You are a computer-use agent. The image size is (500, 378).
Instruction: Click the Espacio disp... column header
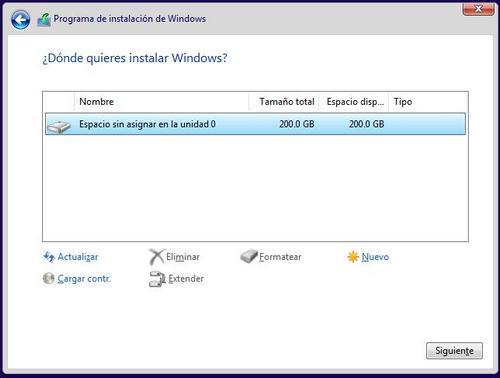point(354,102)
